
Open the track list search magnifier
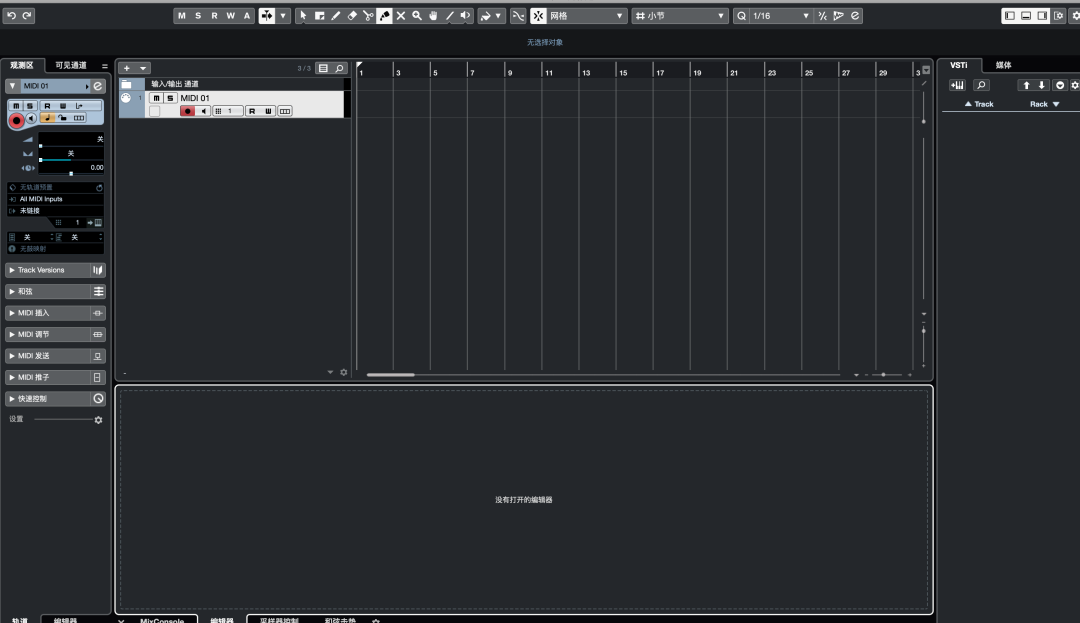click(x=340, y=68)
